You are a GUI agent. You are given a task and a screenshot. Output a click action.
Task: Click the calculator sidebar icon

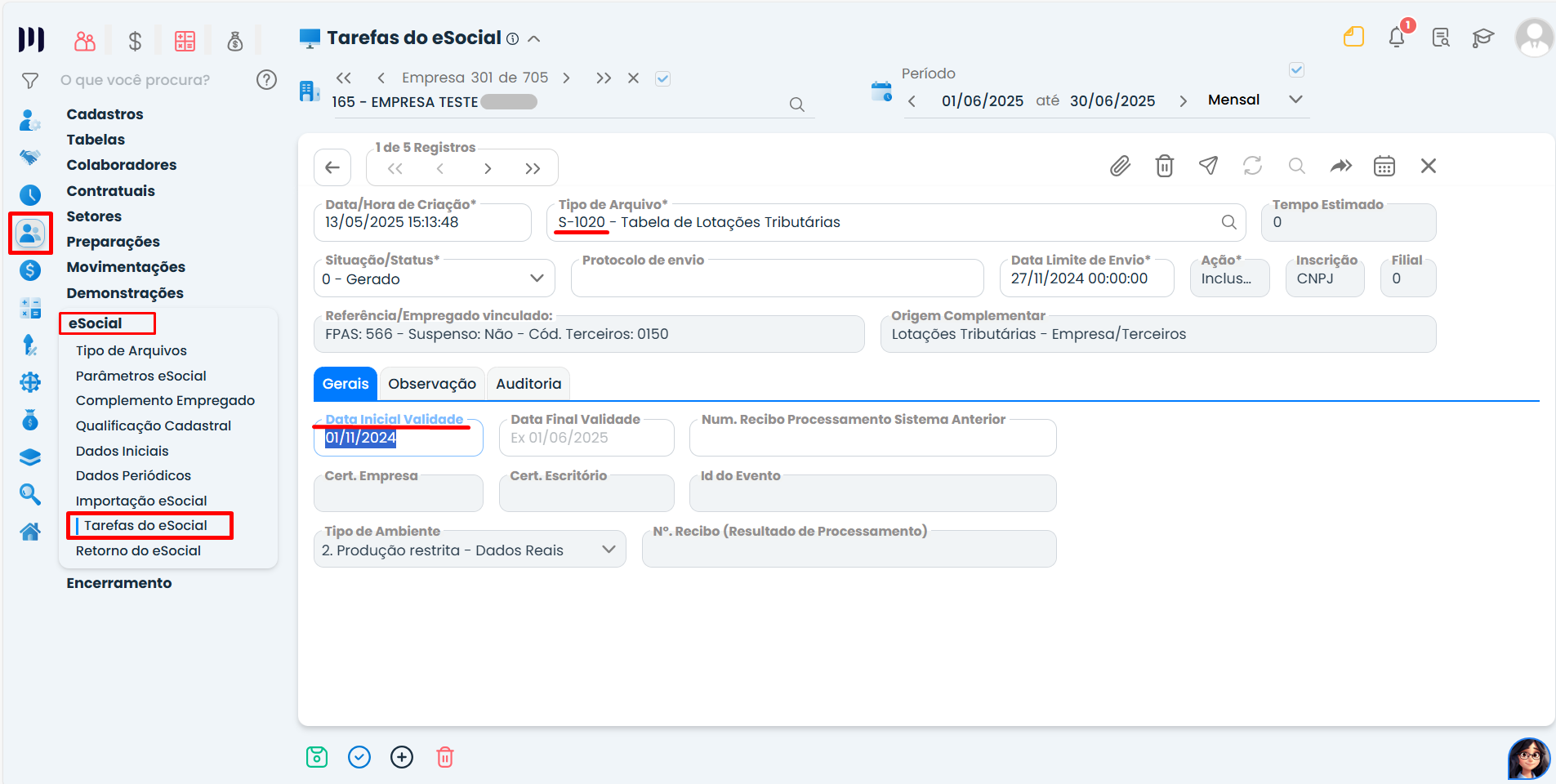(x=30, y=308)
